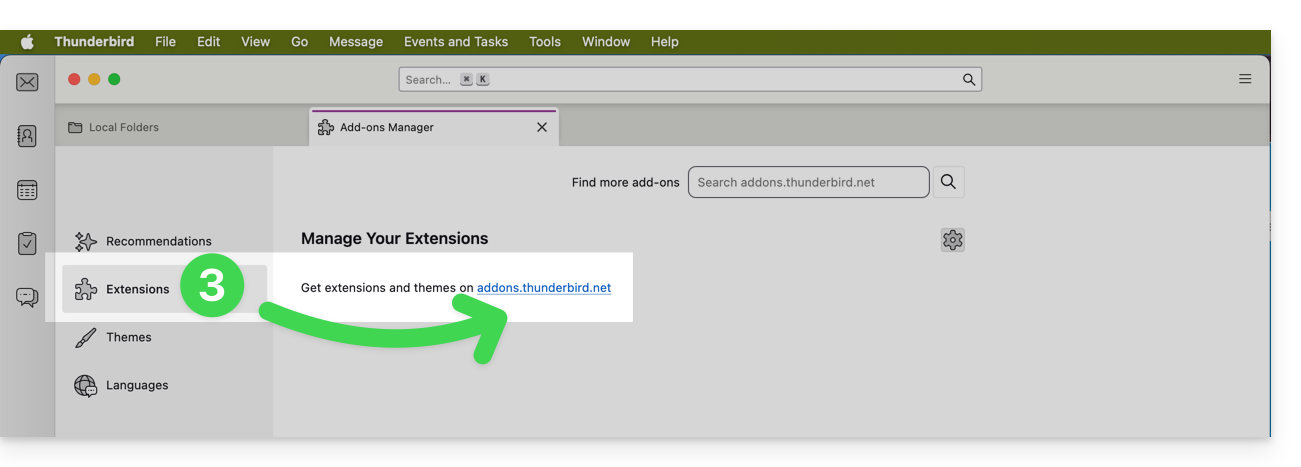Open the Mail space icon

point(27,82)
